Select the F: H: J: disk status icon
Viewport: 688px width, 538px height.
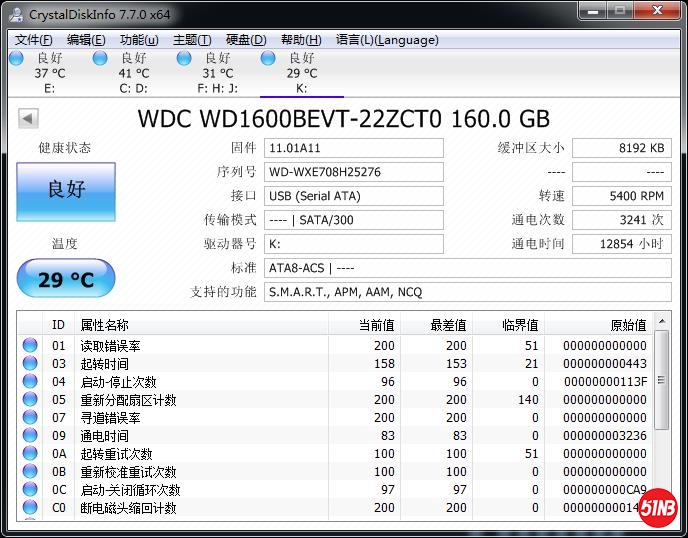[184, 58]
